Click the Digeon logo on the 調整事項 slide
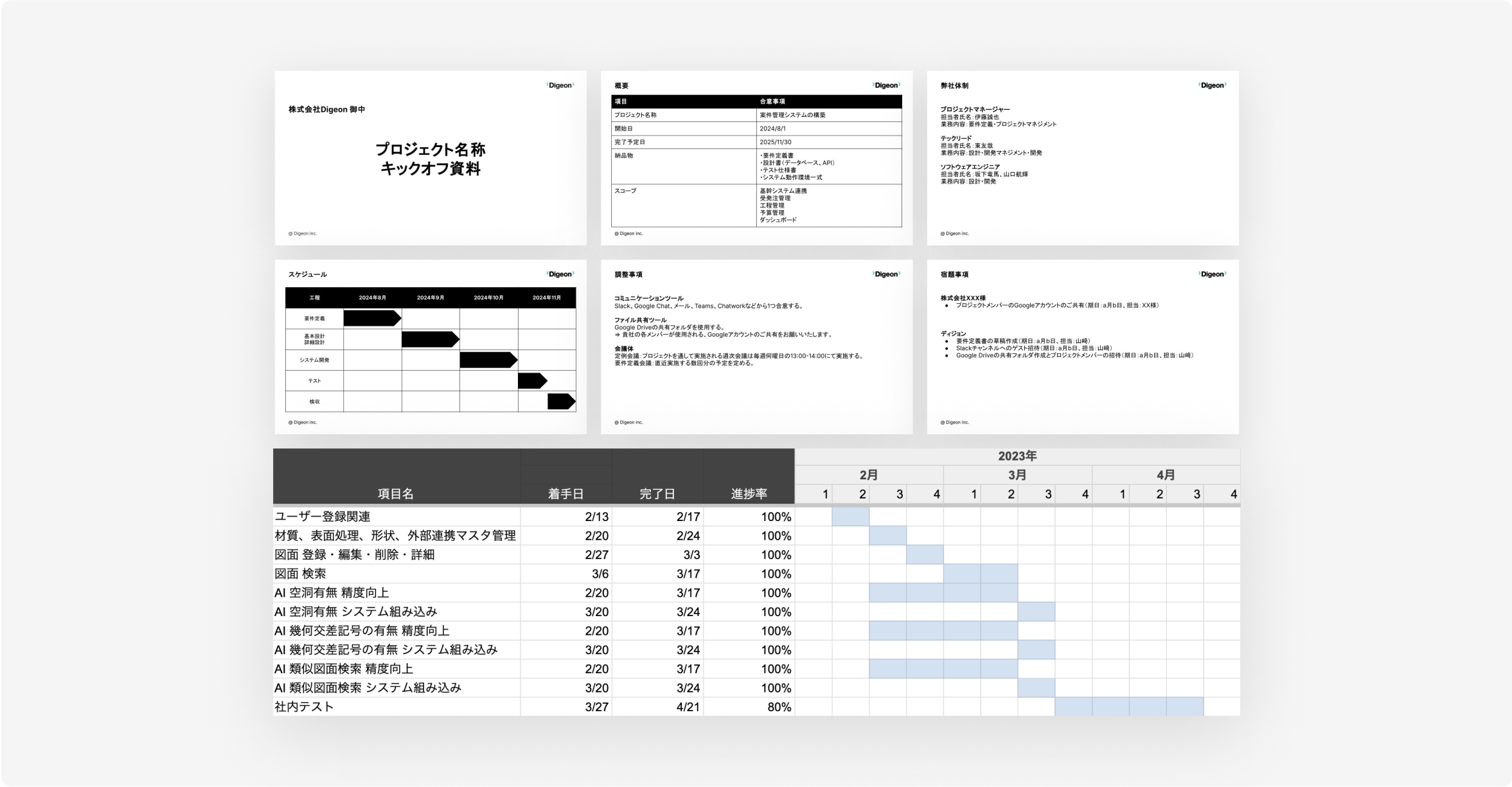The height and width of the screenshot is (787, 1512). tap(886, 274)
